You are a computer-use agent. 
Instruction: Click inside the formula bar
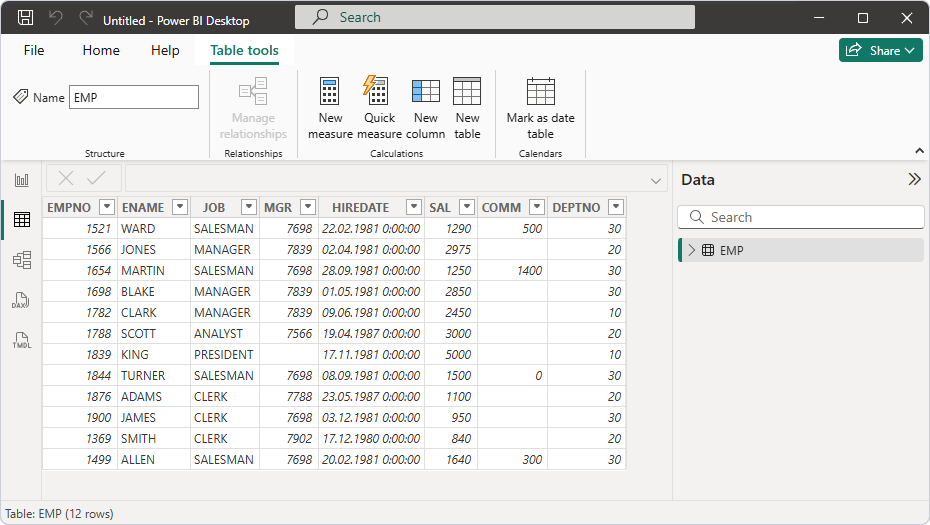pyautogui.click(x=396, y=179)
